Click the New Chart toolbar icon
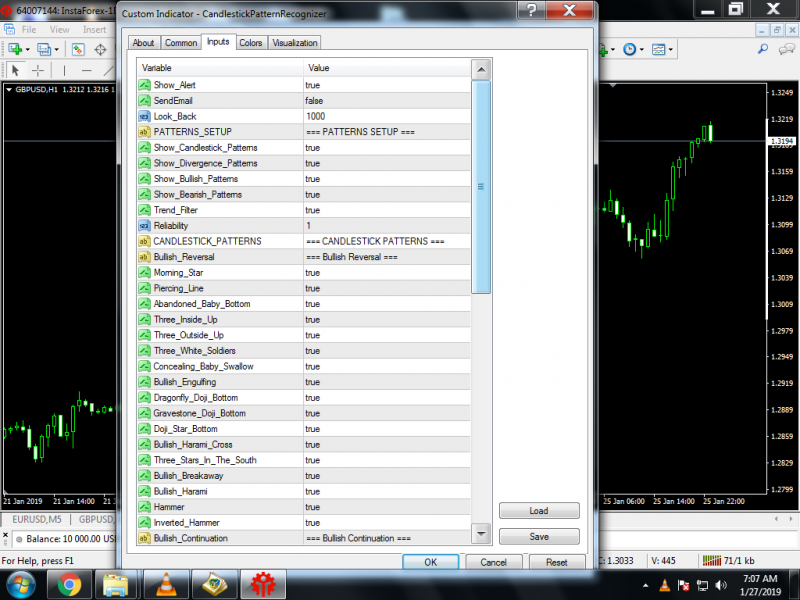The width and height of the screenshot is (800, 600). tap(15, 49)
